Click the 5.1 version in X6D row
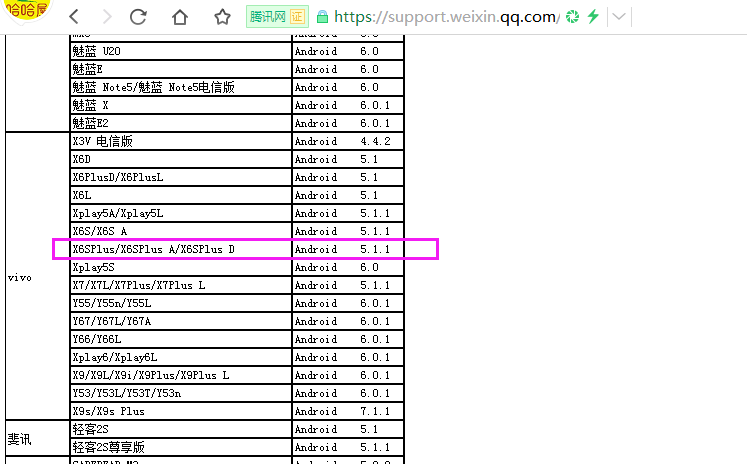747x464 pixels. pos(369,159)
